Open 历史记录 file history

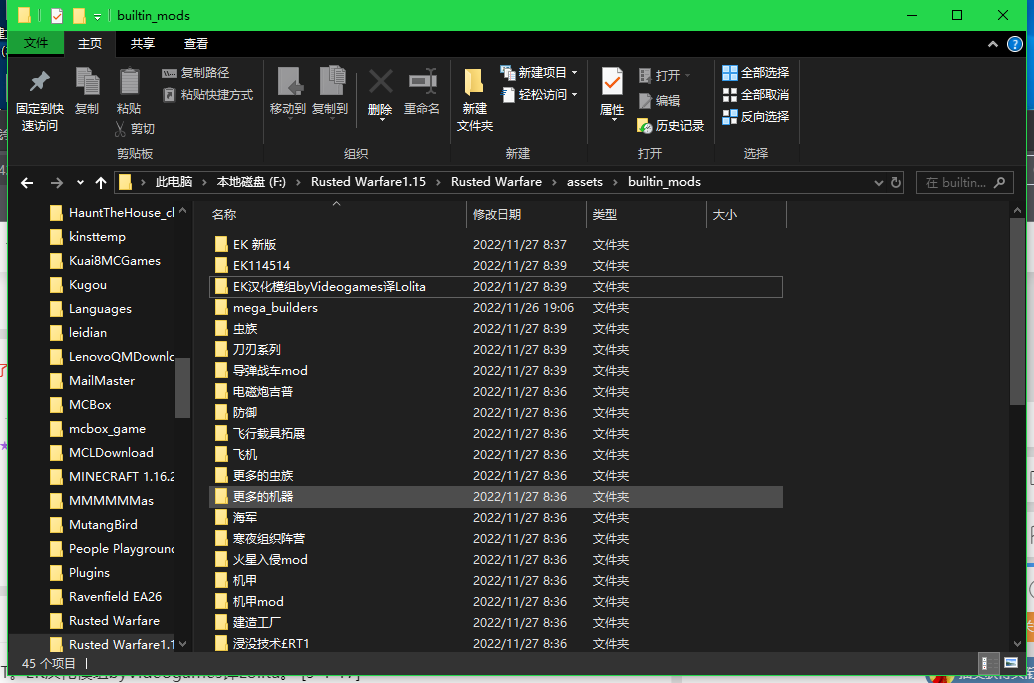[670, 126]
